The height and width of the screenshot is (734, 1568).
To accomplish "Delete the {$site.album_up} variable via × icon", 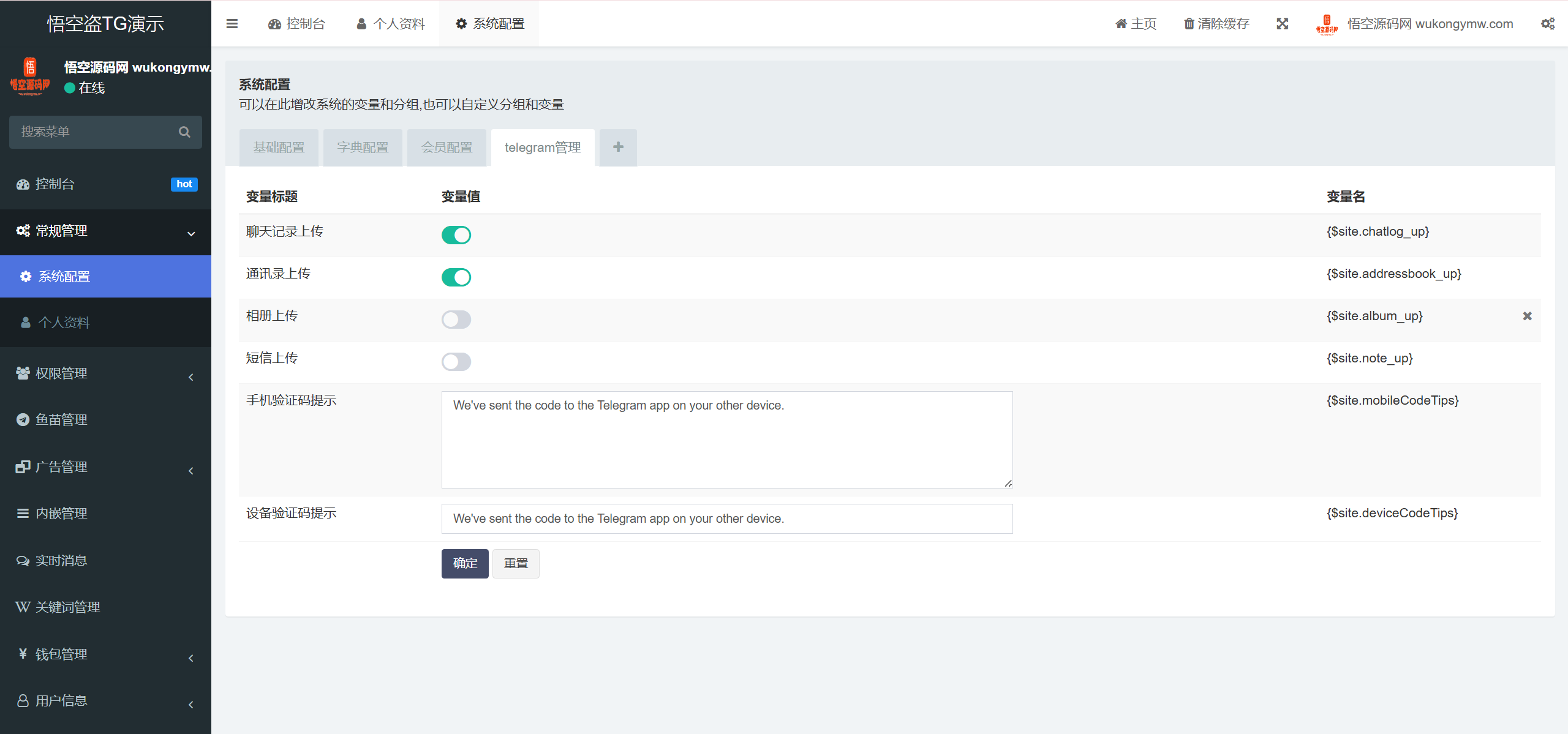I will click(1527, 316).
